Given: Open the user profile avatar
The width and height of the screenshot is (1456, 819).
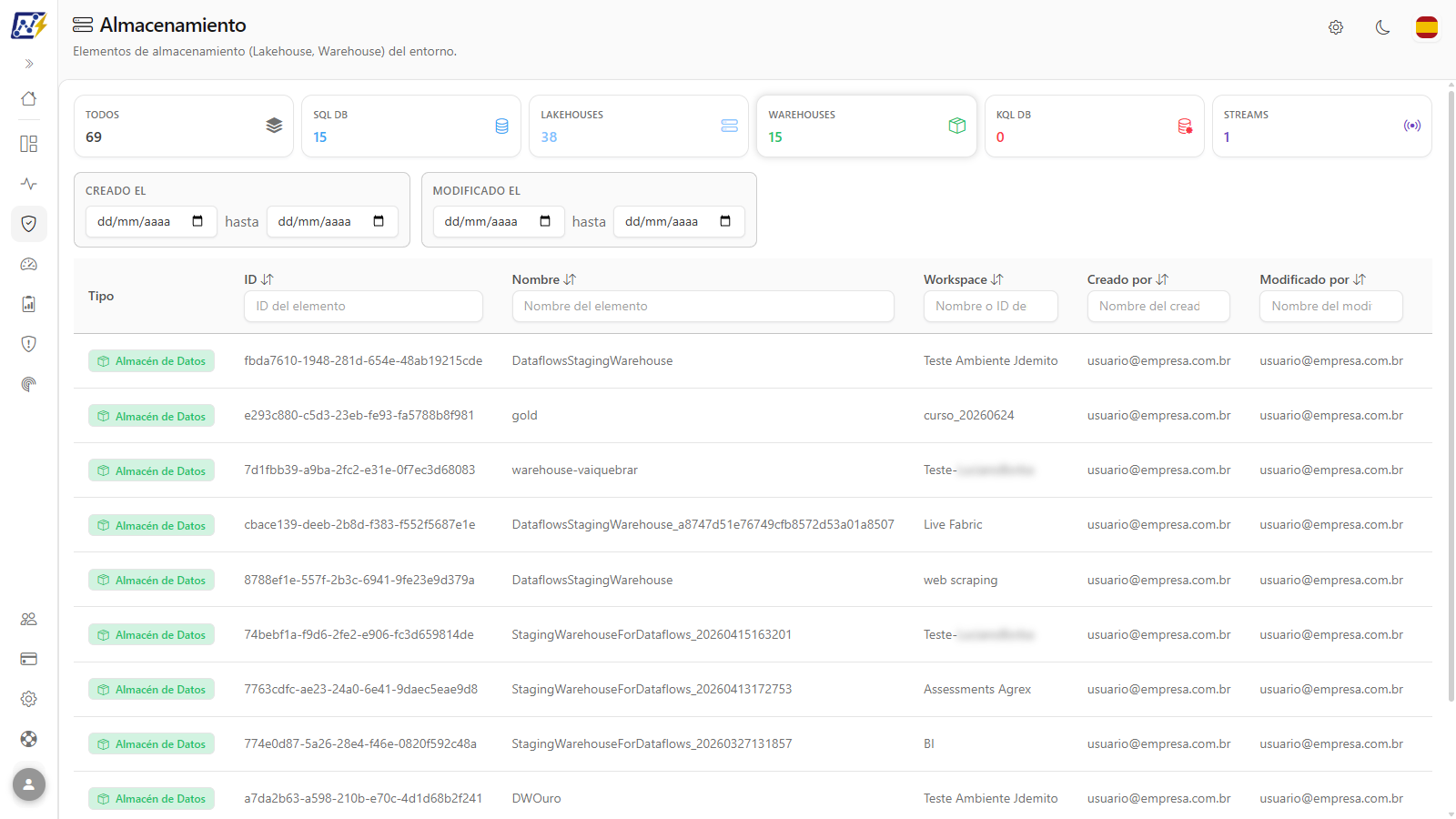Looking at the screenshot, I should click(x=29, y=784).
